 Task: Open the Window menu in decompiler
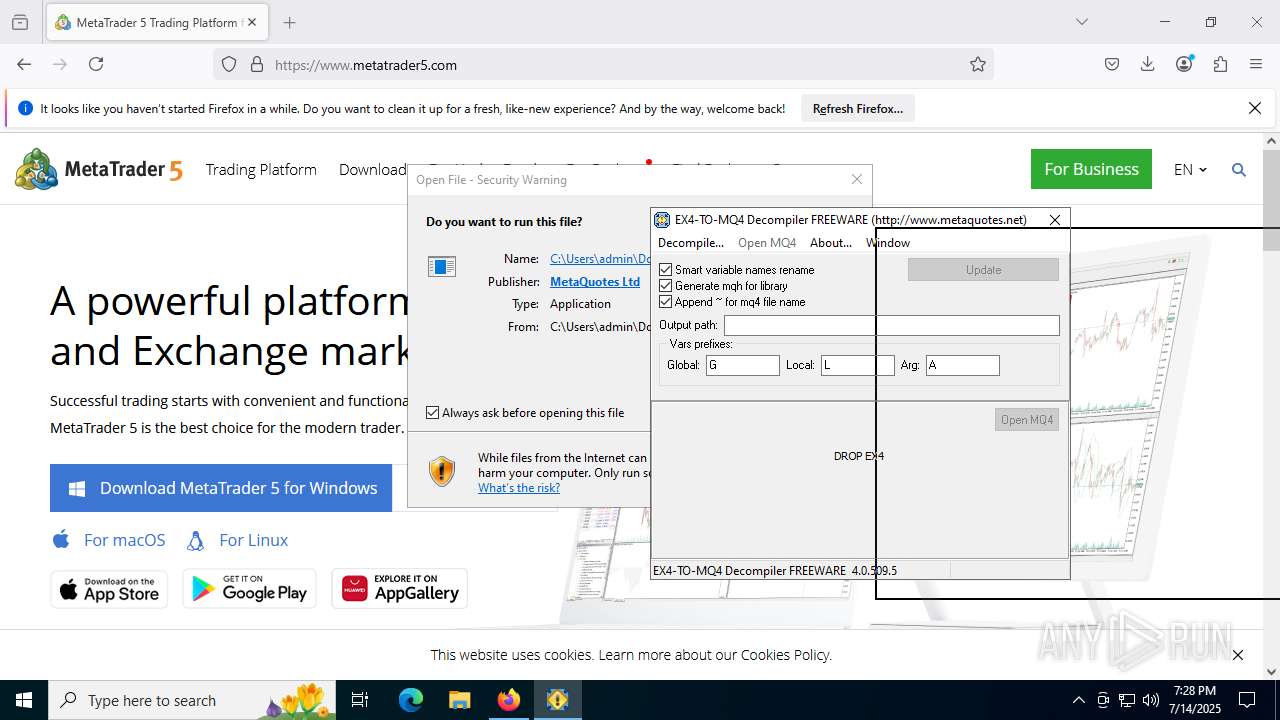[888, 243]
